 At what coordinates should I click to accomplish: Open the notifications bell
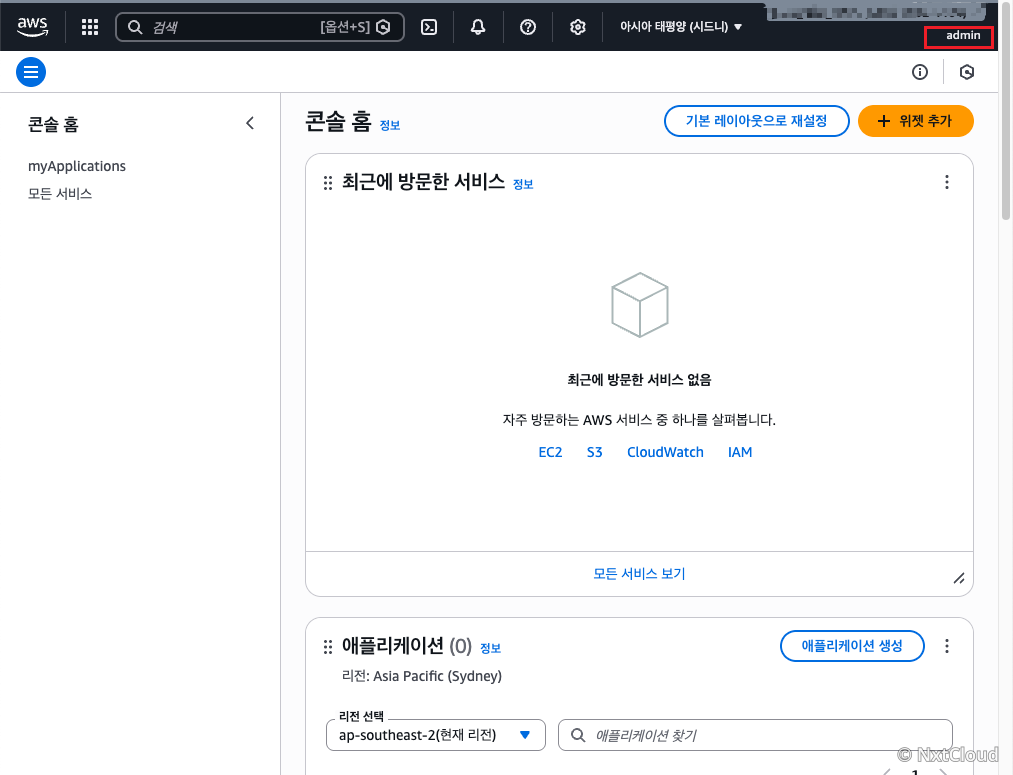pos(478,27)
